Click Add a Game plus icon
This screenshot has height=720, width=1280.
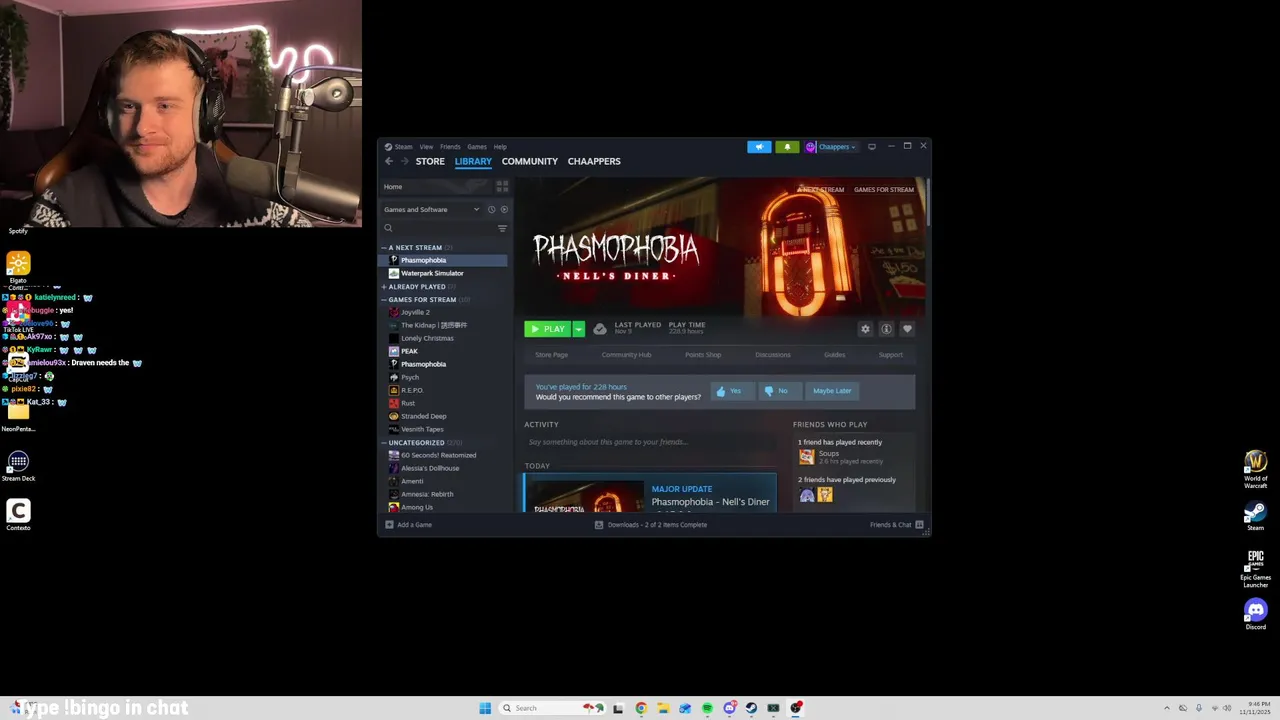[x=389, y=525]
